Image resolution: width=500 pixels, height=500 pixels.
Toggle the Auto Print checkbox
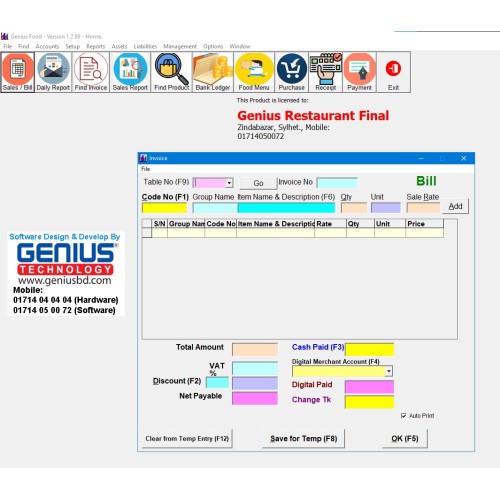click(403, 416)
